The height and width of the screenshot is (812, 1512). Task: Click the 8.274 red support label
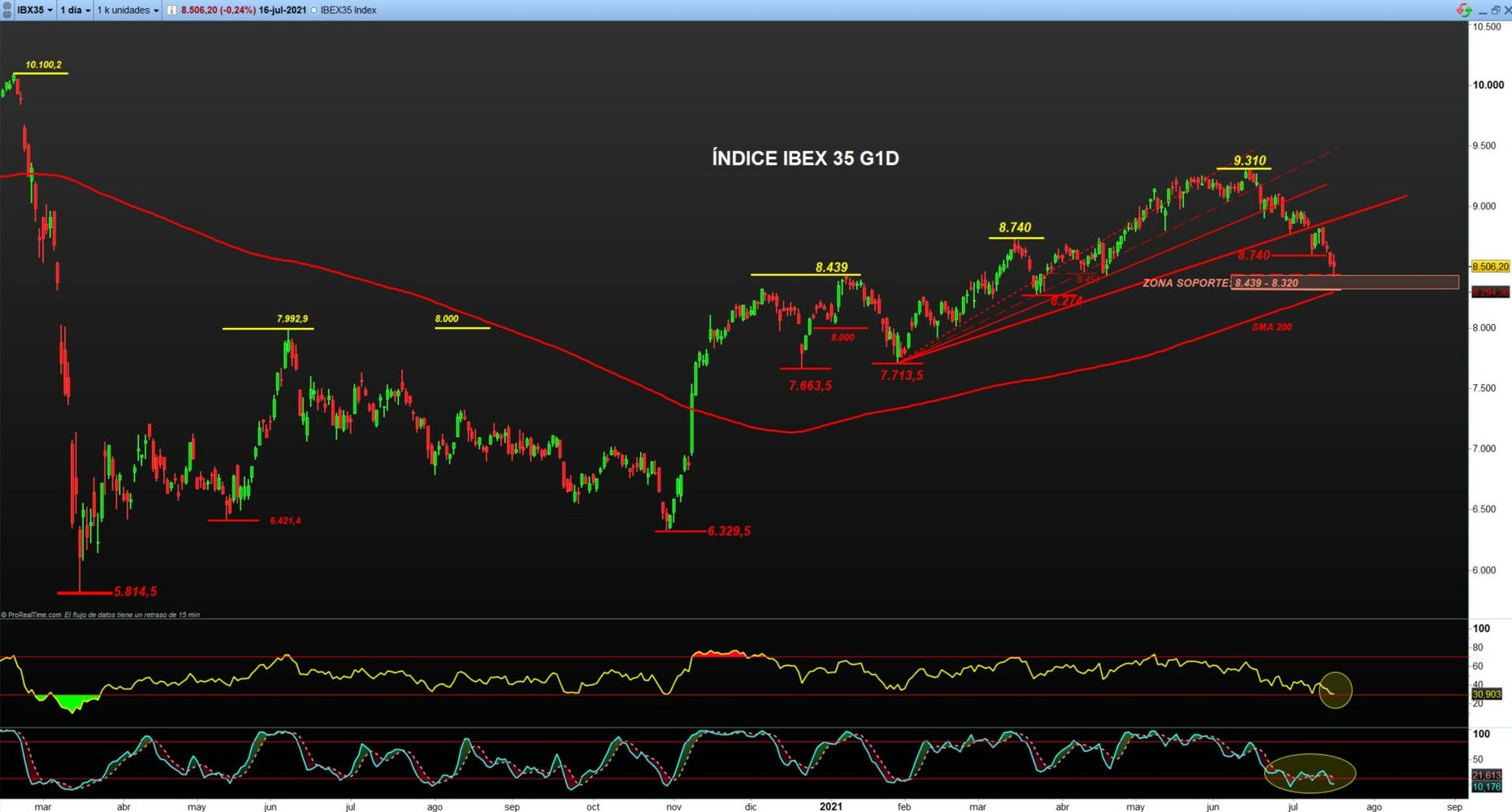(1066, 300)
